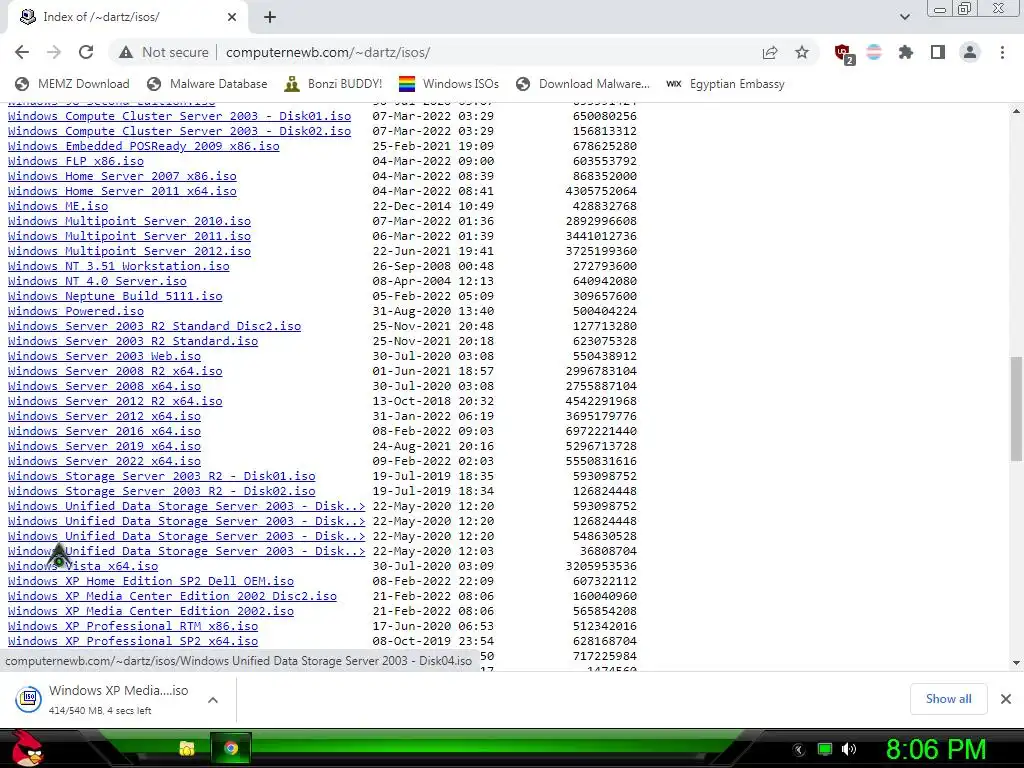Open the file explorer taskbar icon

click(x=187, y=748)
